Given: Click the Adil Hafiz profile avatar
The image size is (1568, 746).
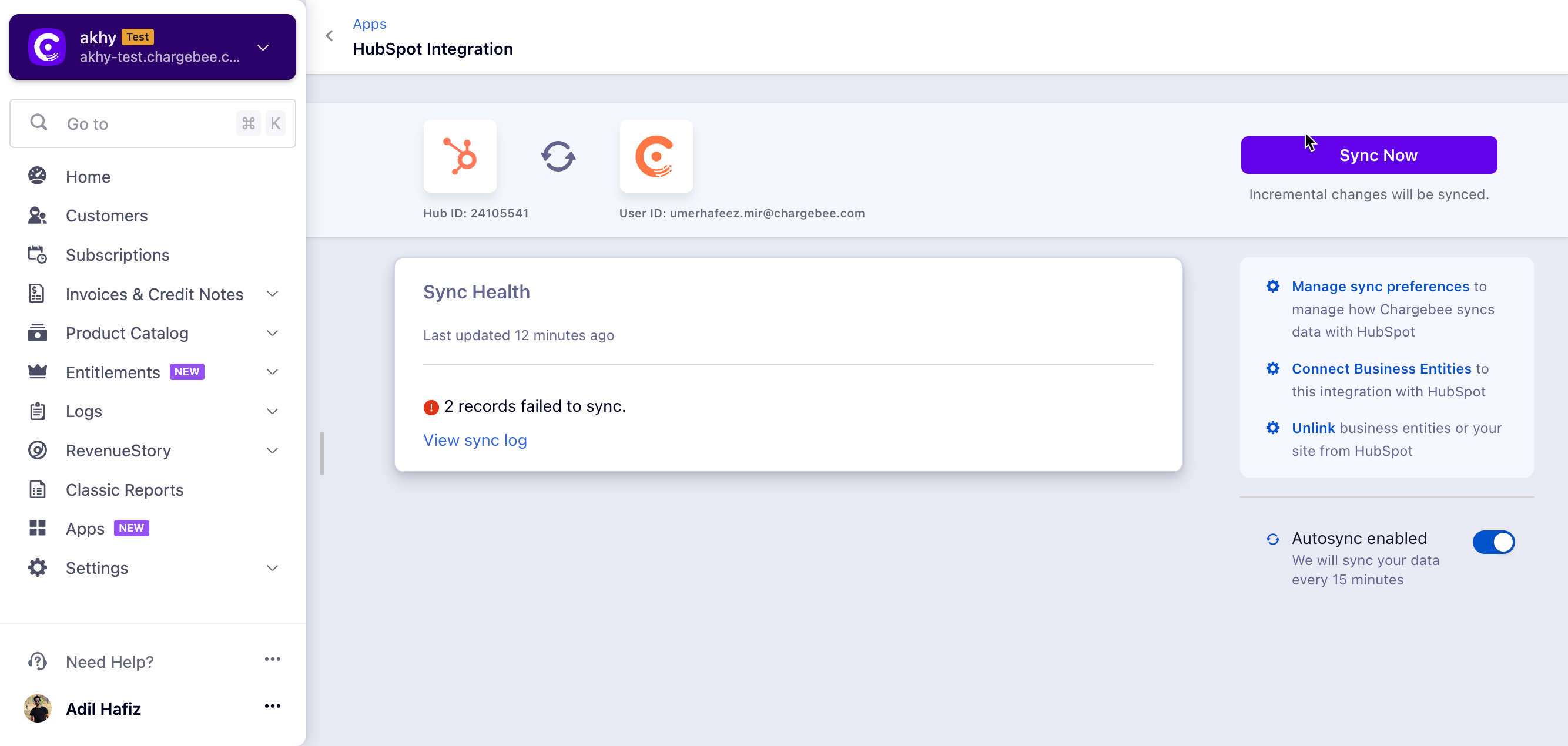Looking at the screenshot, I should click(x=37, y=708).
